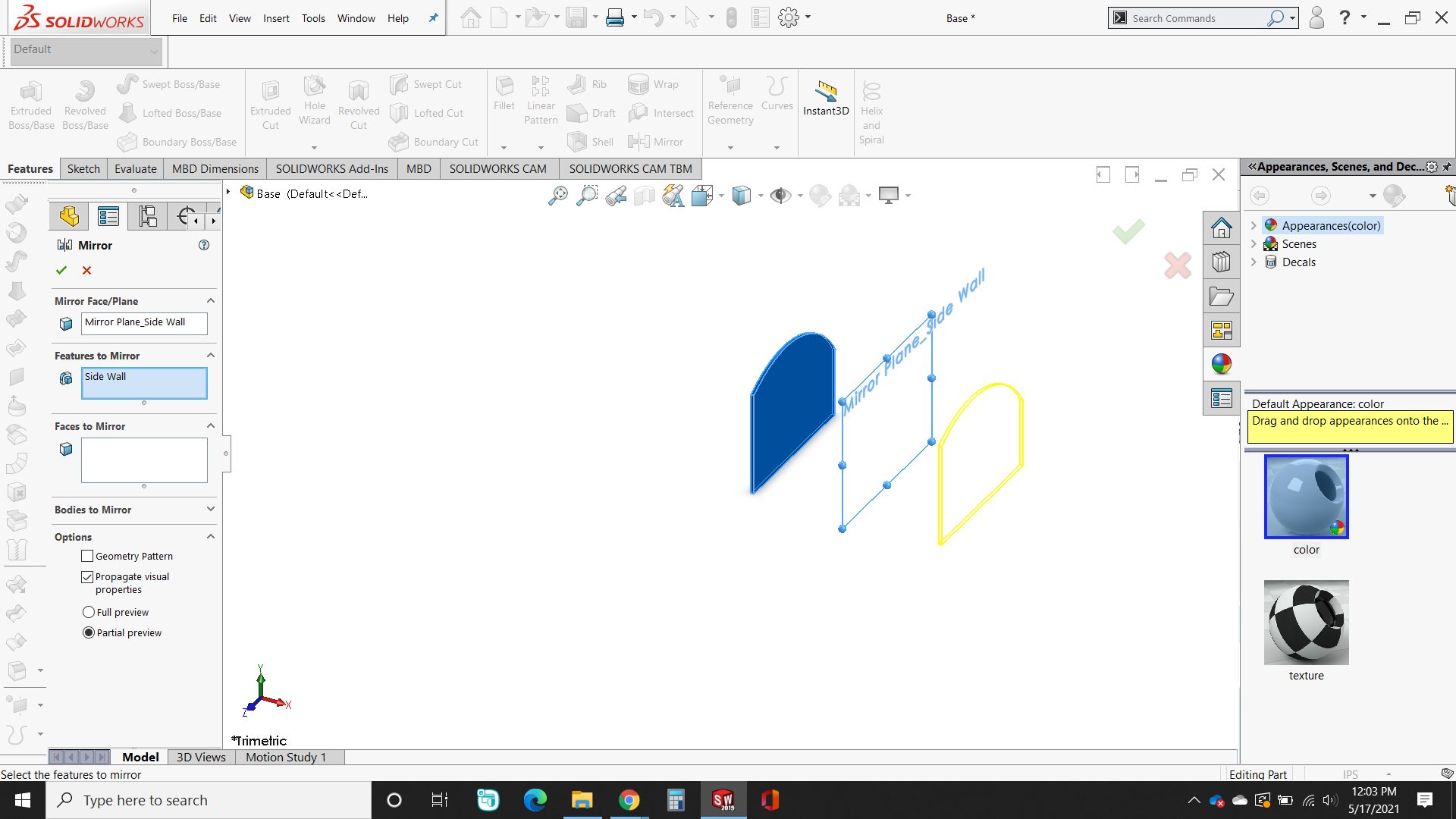The width and height of the screenshot is (1456, 819).
Task: Collapse the Mirror Face/Plane section
Action: tap(211, 301)
